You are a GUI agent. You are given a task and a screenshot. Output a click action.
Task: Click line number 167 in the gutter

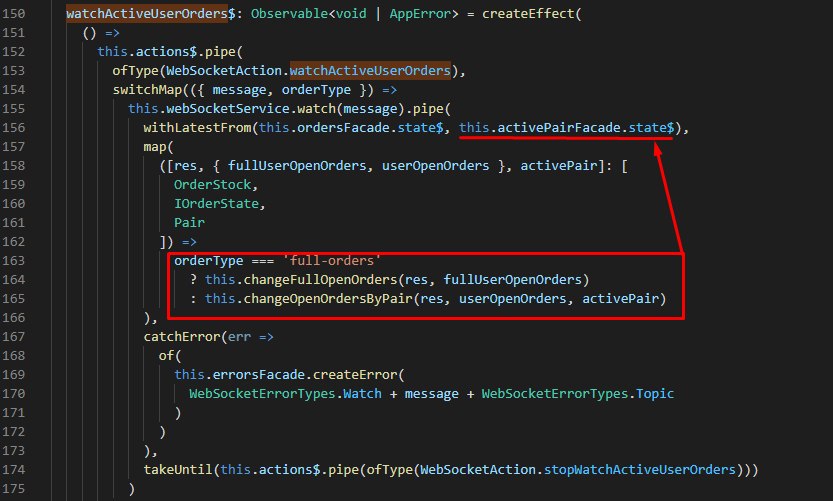click(13, 337)
